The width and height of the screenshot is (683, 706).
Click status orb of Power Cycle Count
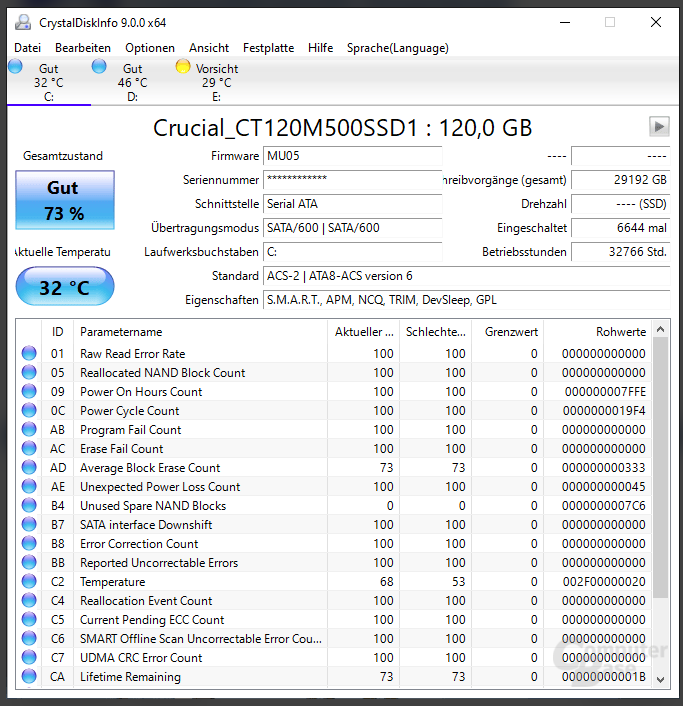29,410
